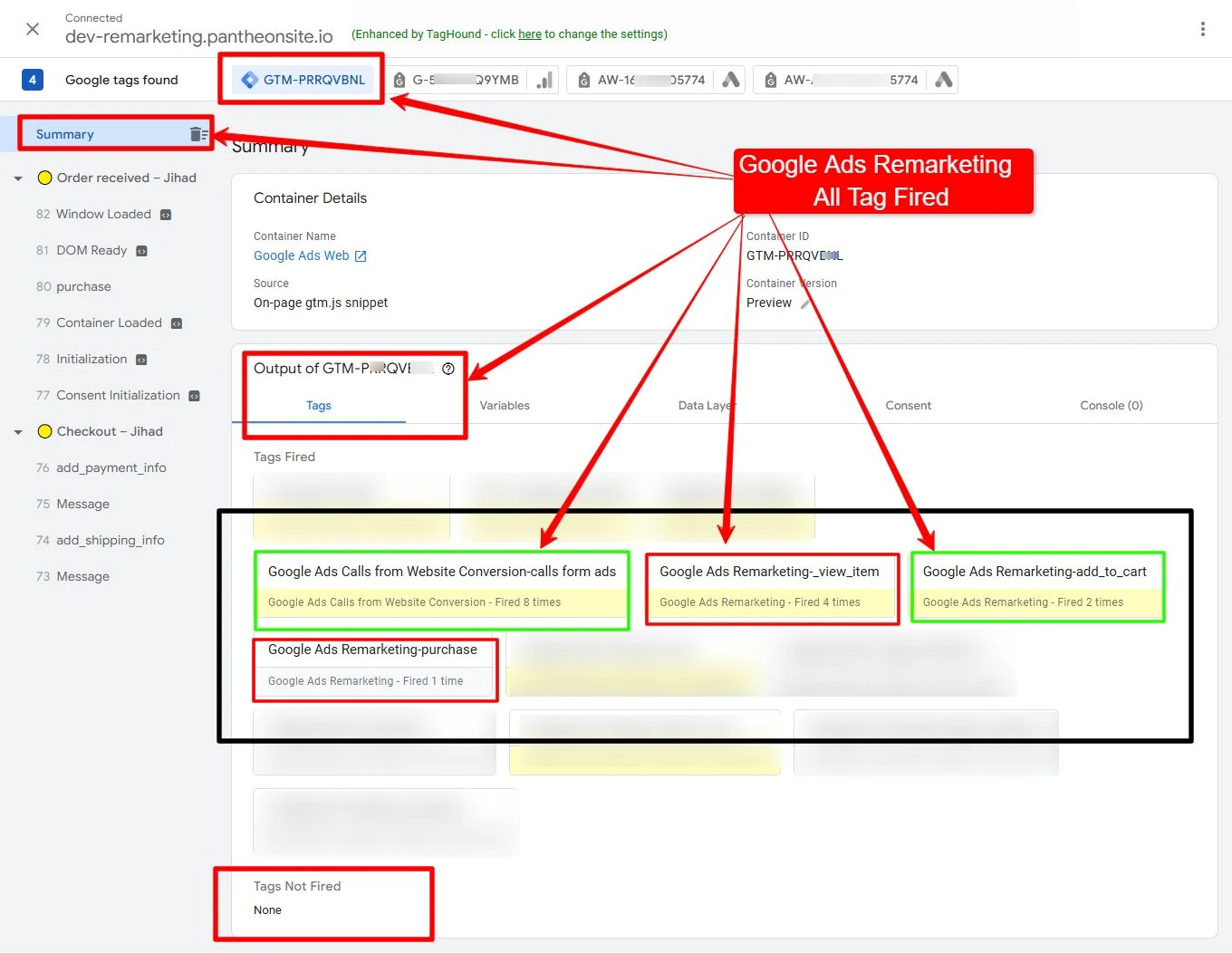Open the Google Ads Remarketing-purchase tag card
1232x953 pixels.
click(375, 669)
